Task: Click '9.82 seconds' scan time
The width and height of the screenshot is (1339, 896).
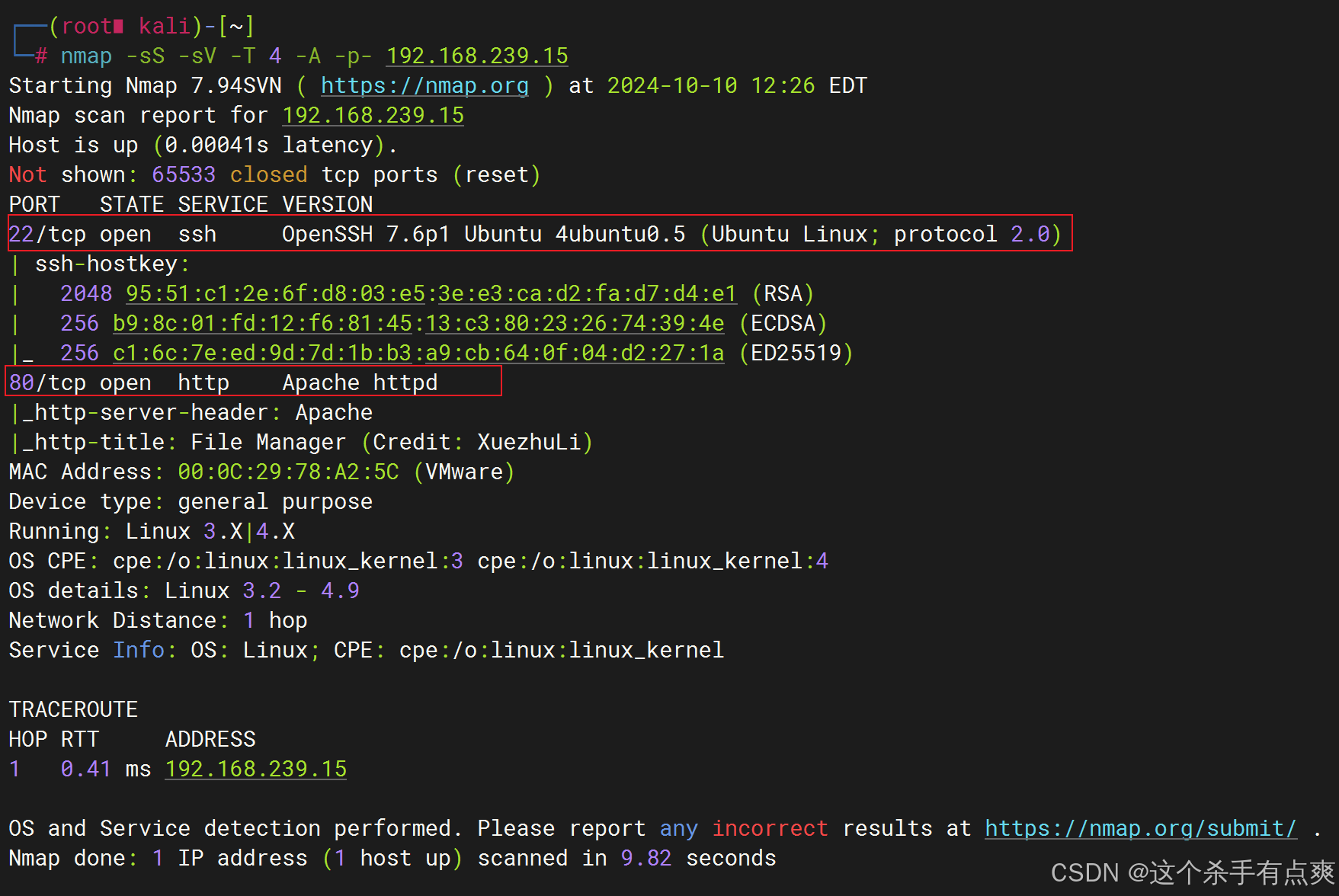Action: (x=698, y=859)
